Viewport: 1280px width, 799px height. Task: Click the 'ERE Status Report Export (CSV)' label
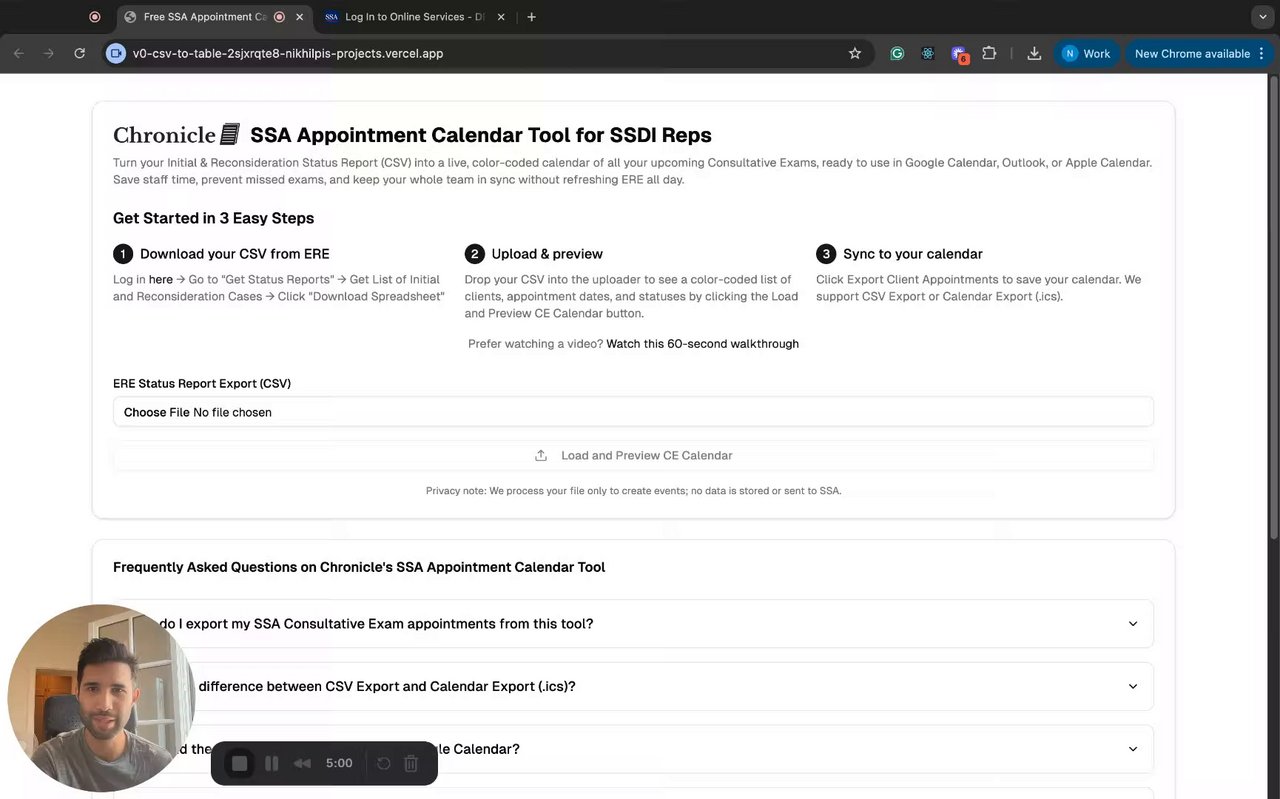click(x=202, y=383)
